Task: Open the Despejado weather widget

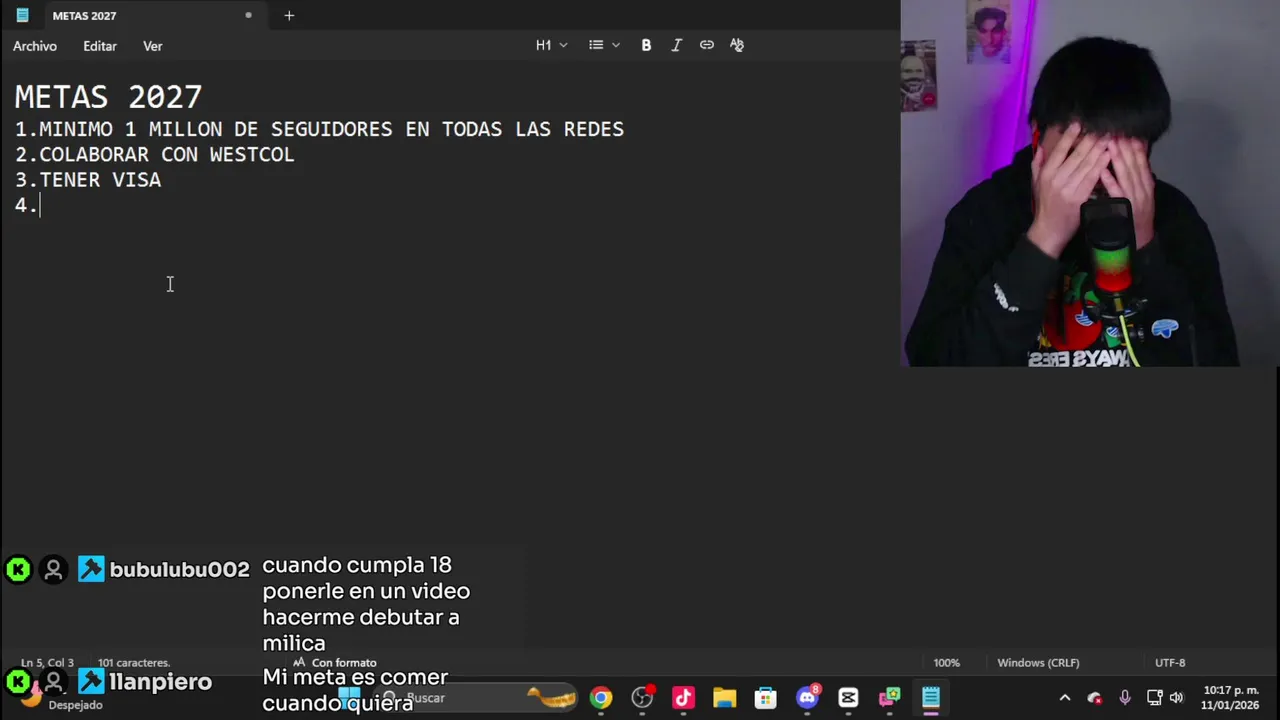Action: pos(60,698)
